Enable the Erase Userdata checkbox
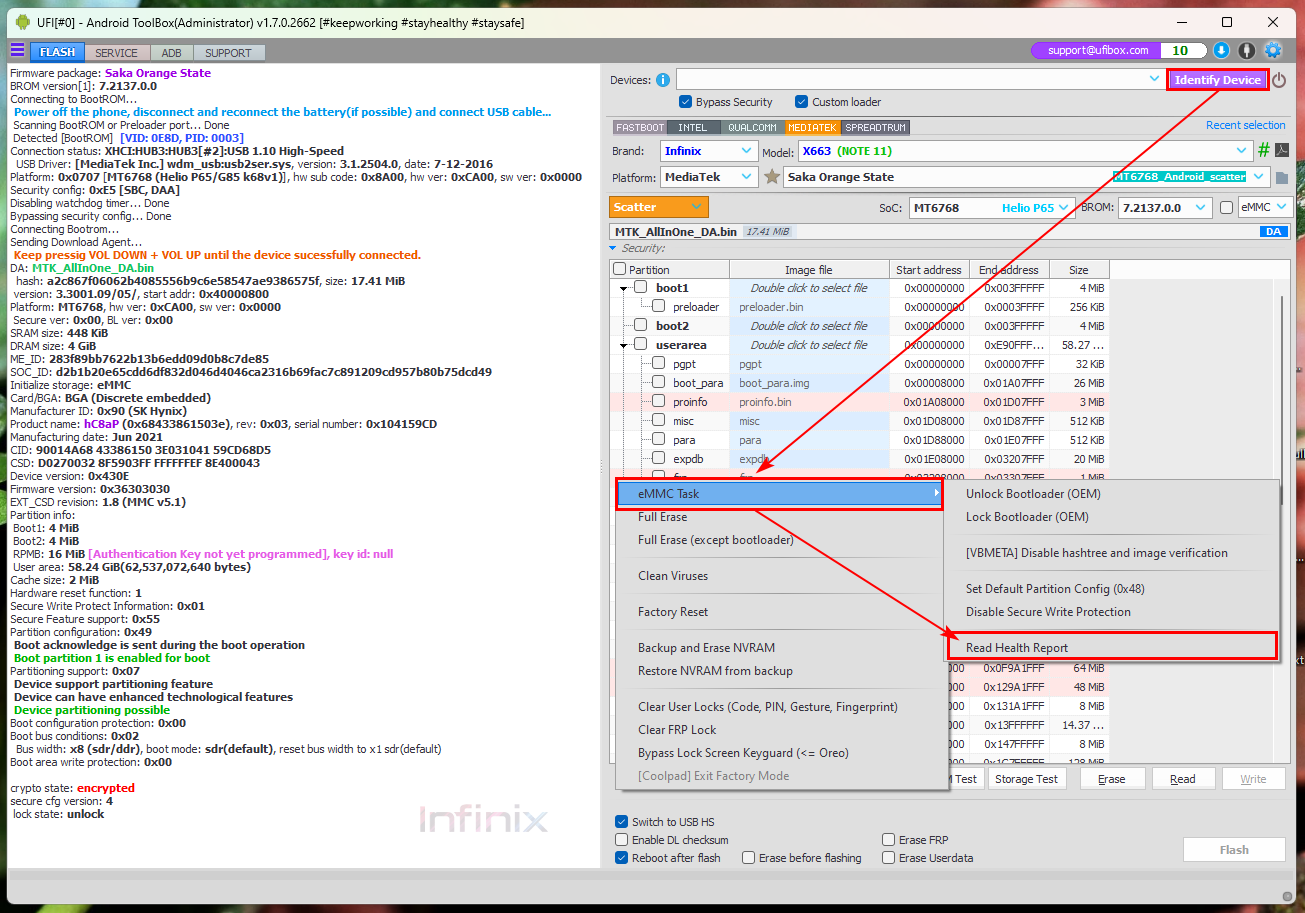The height and width of the screenshot is (913, 1305). coord(889,858)
